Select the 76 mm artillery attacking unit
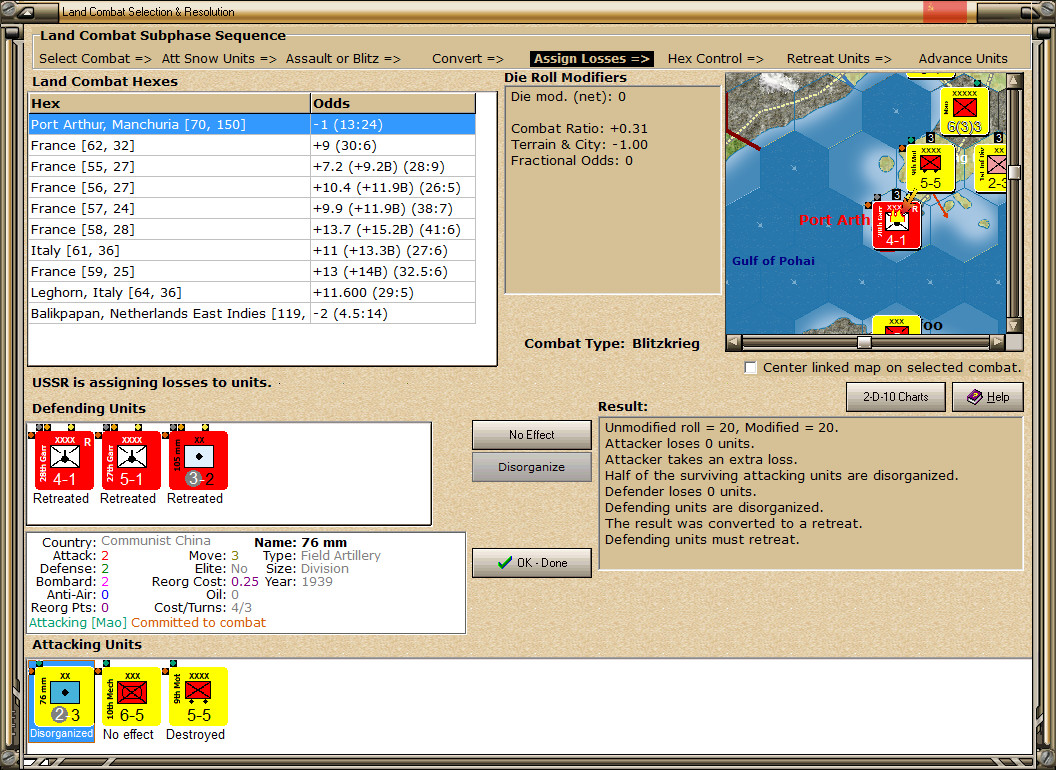 (x=64, y=696)
